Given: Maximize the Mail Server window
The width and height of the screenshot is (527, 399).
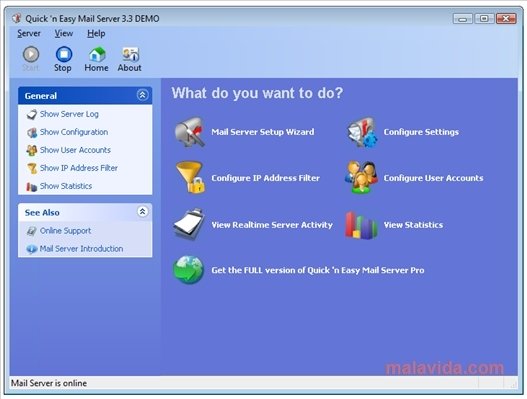Looking at the screenshot, I should (484, 18).
